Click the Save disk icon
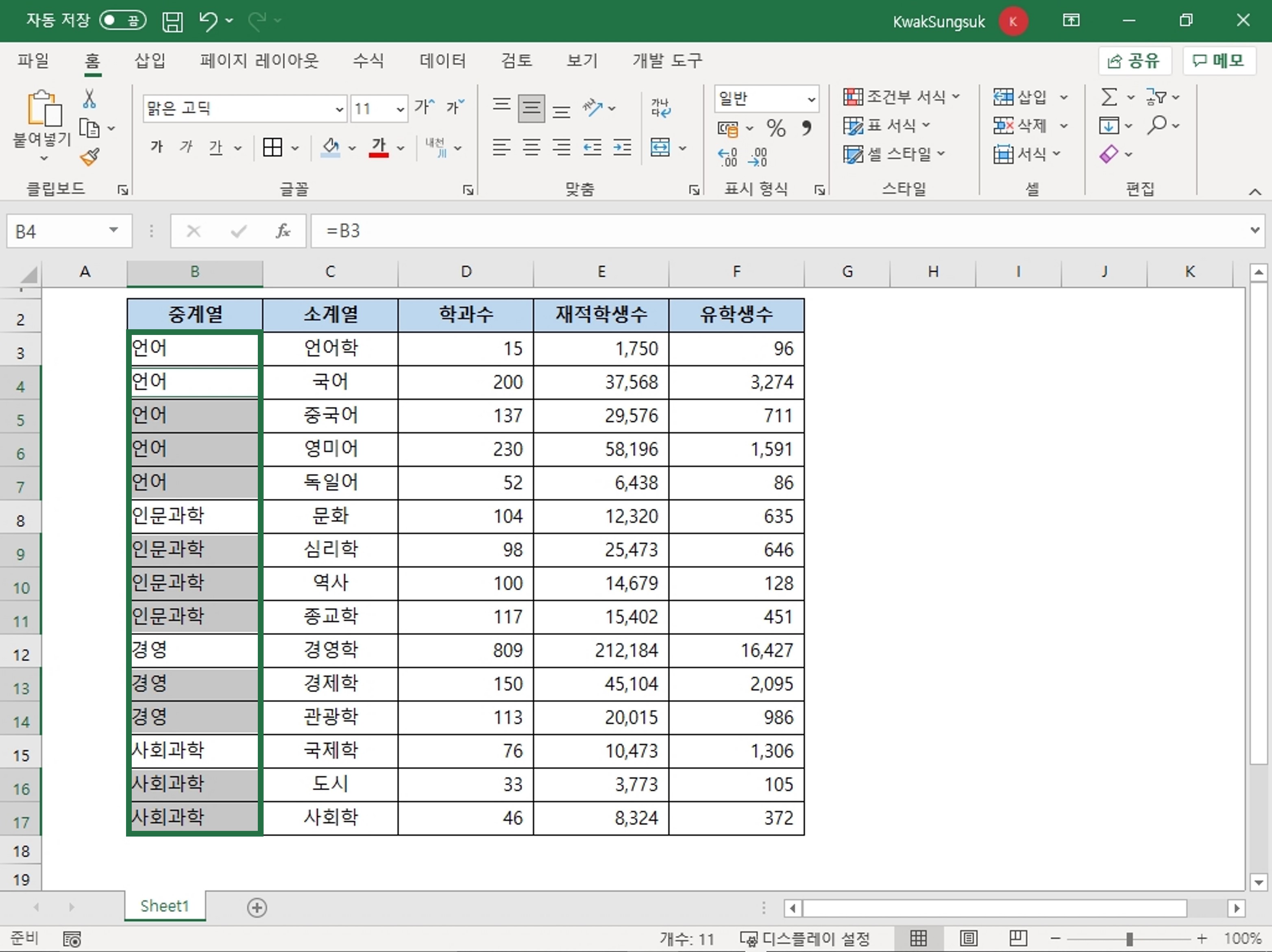Screen dimensions: 1272x952 [x=172, y=22]
